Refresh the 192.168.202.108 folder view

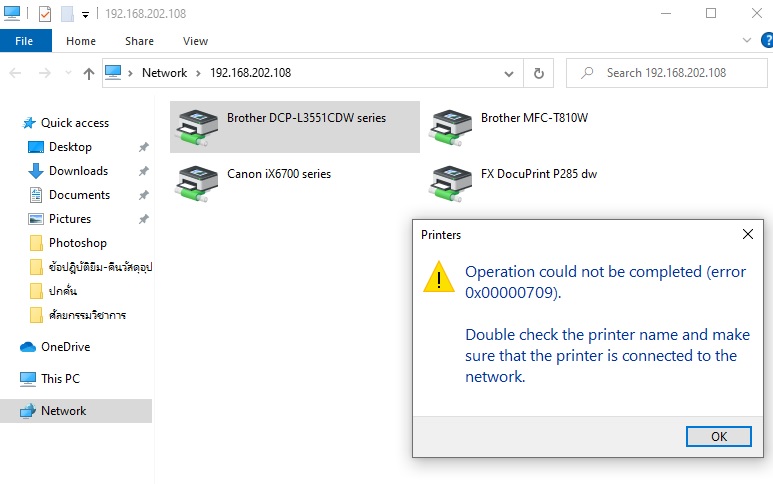[x=539, y=73]
